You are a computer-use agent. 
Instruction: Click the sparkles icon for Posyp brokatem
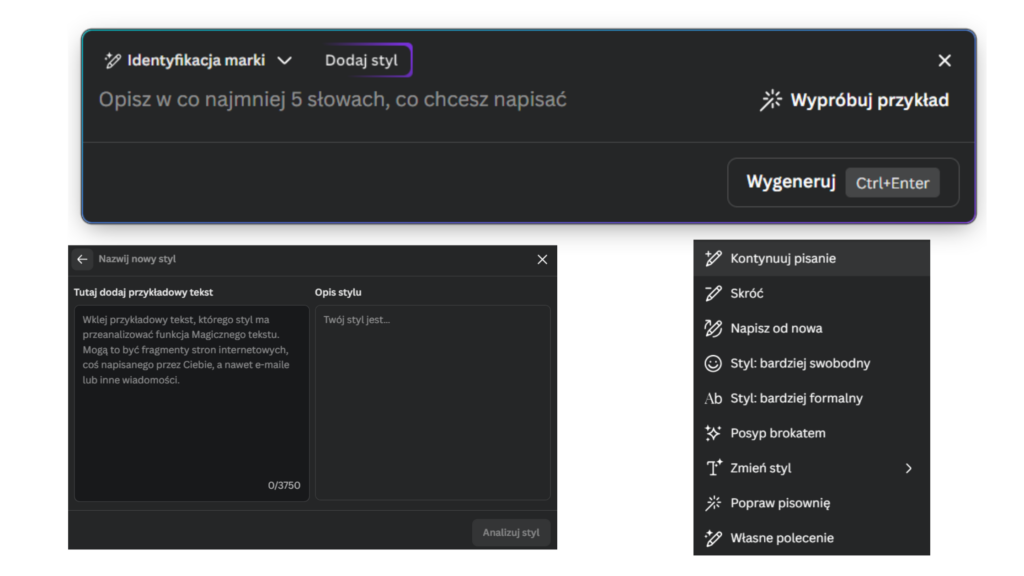pos(713,434)
